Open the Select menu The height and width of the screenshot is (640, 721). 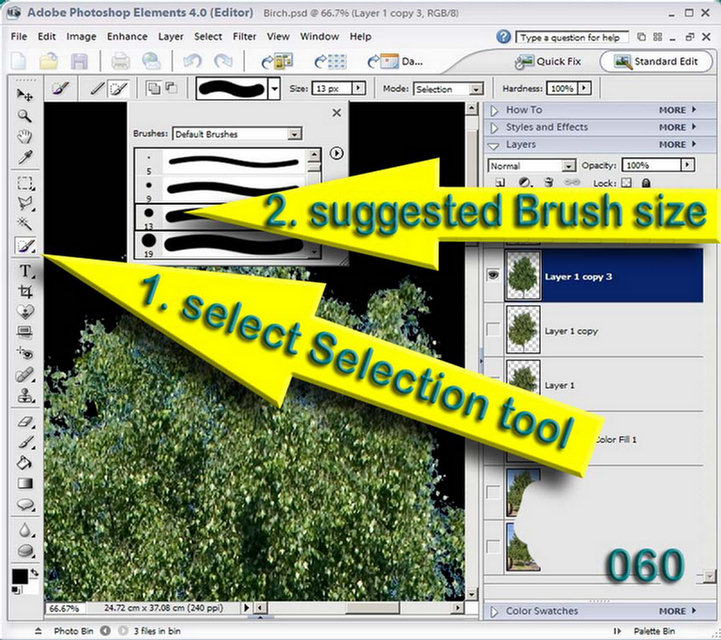tap(208, 36)
